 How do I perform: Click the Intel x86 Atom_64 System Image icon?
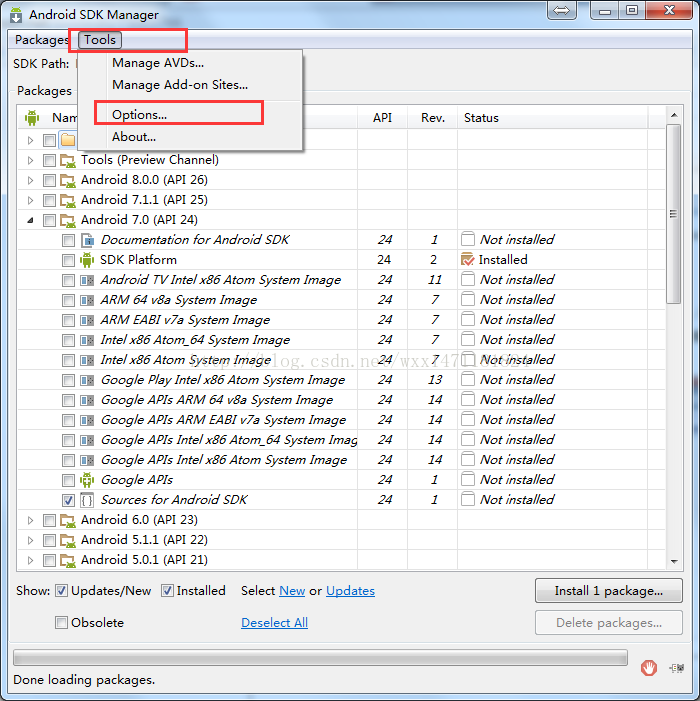click(x=87, y=340)
